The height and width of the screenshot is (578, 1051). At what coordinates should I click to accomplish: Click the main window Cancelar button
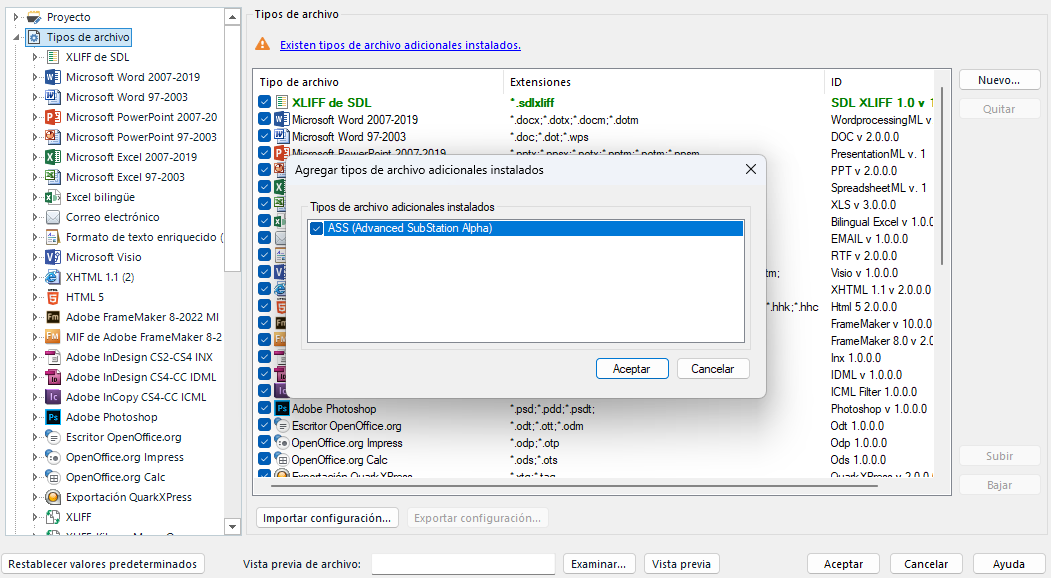[x=926, y=564]
